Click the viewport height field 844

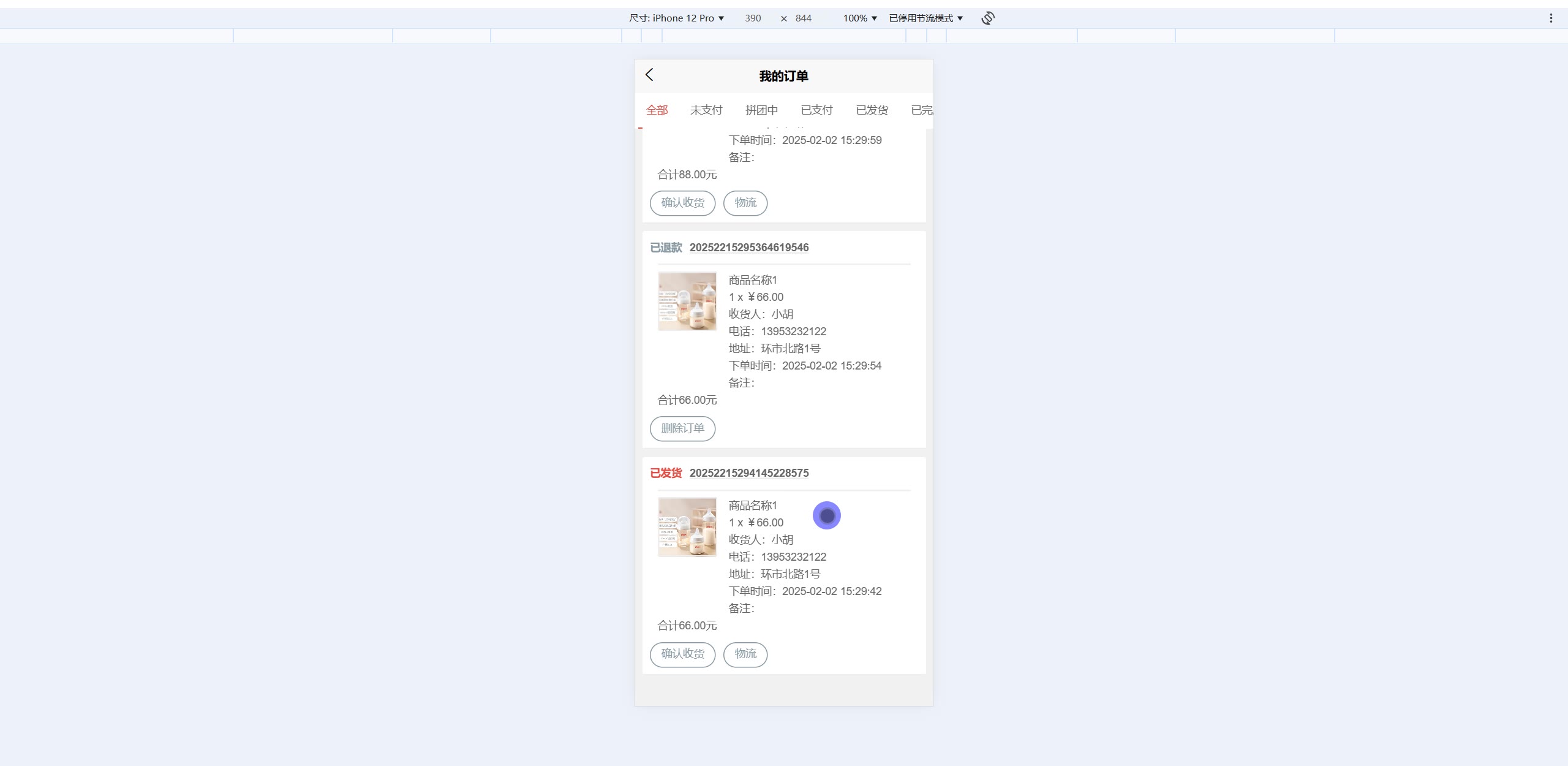(803, 18)
